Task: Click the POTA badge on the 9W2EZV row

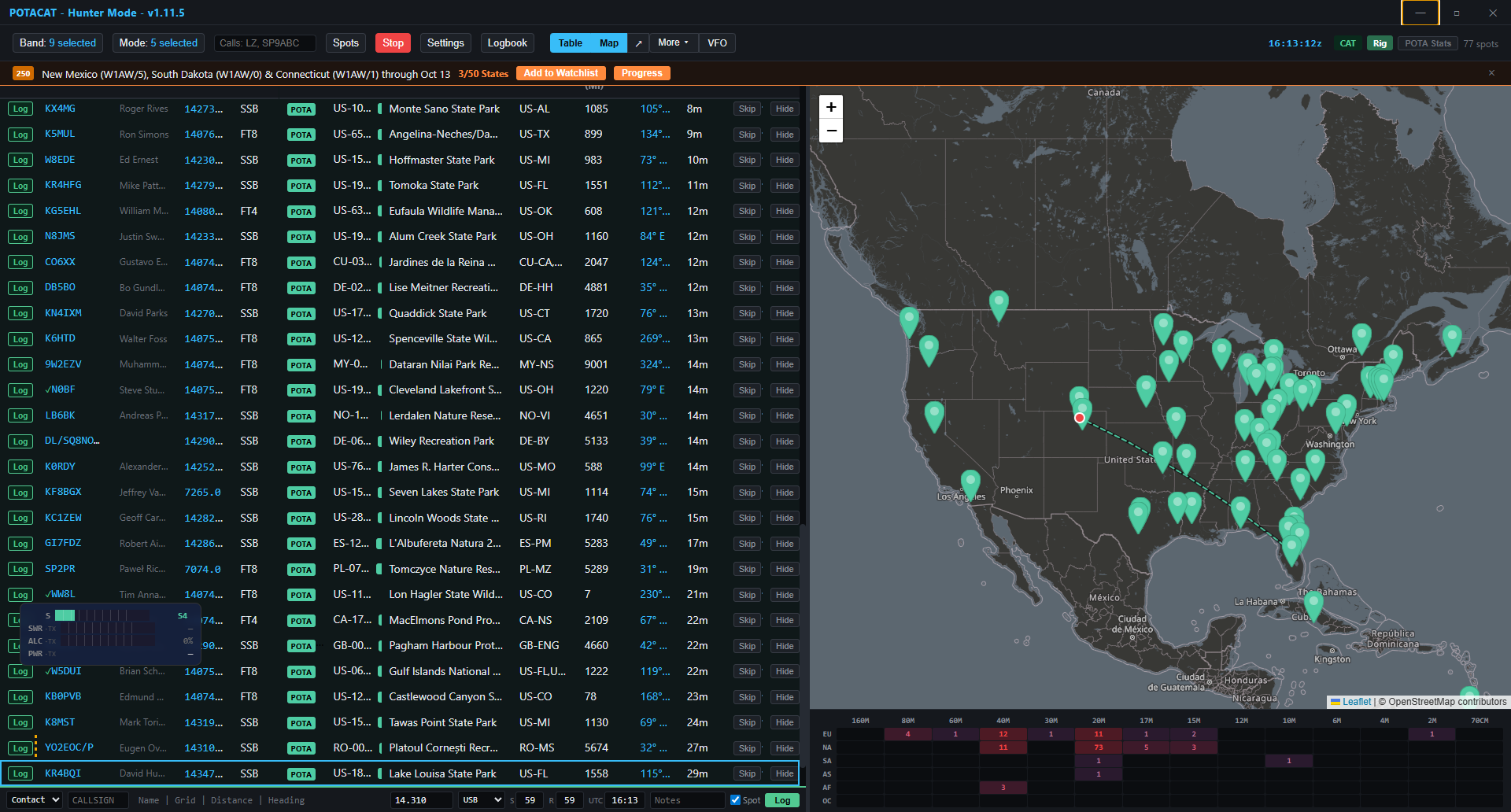Action: [301, 365]
